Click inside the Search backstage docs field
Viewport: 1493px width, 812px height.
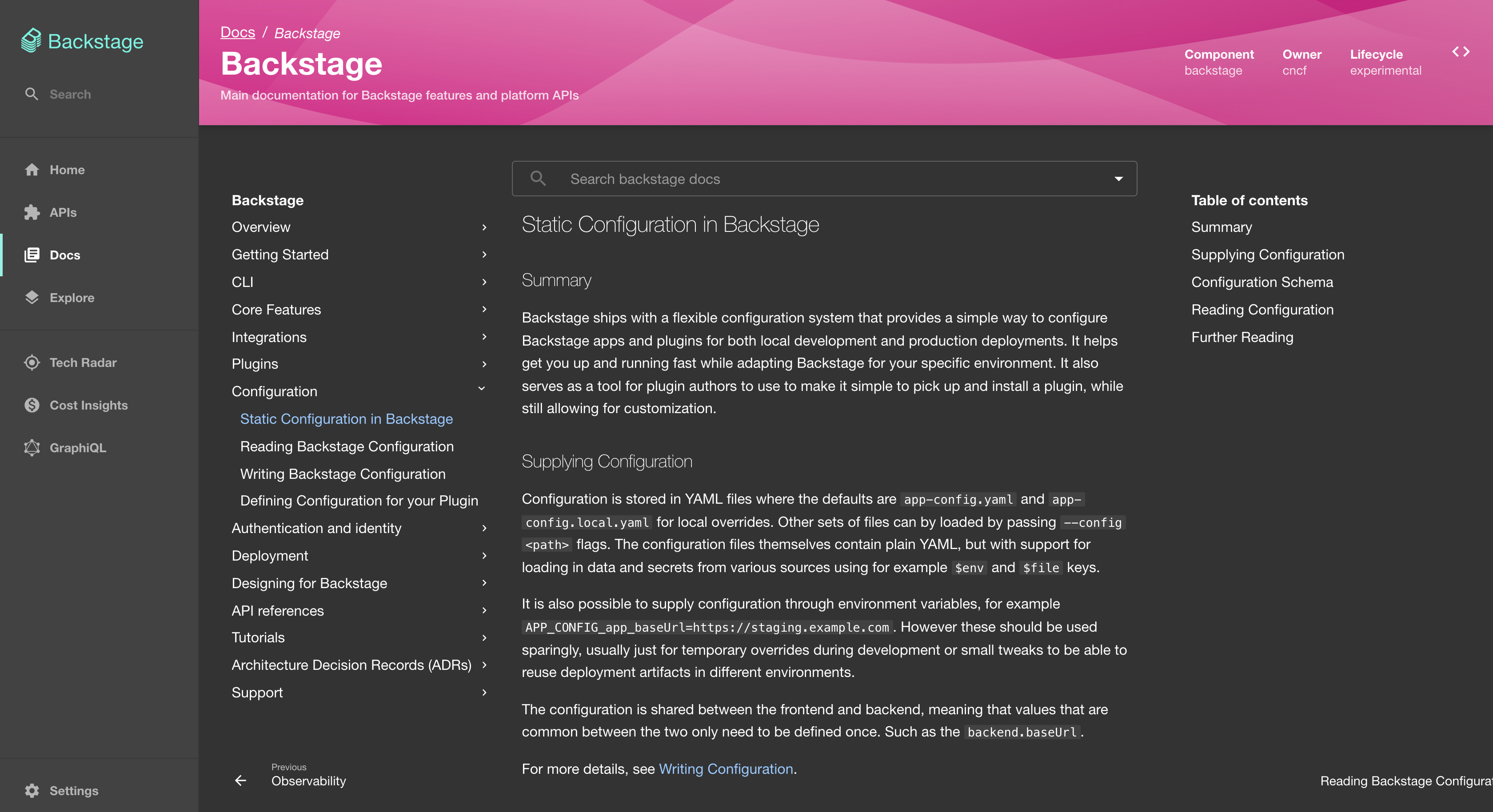tap(811, 179)
